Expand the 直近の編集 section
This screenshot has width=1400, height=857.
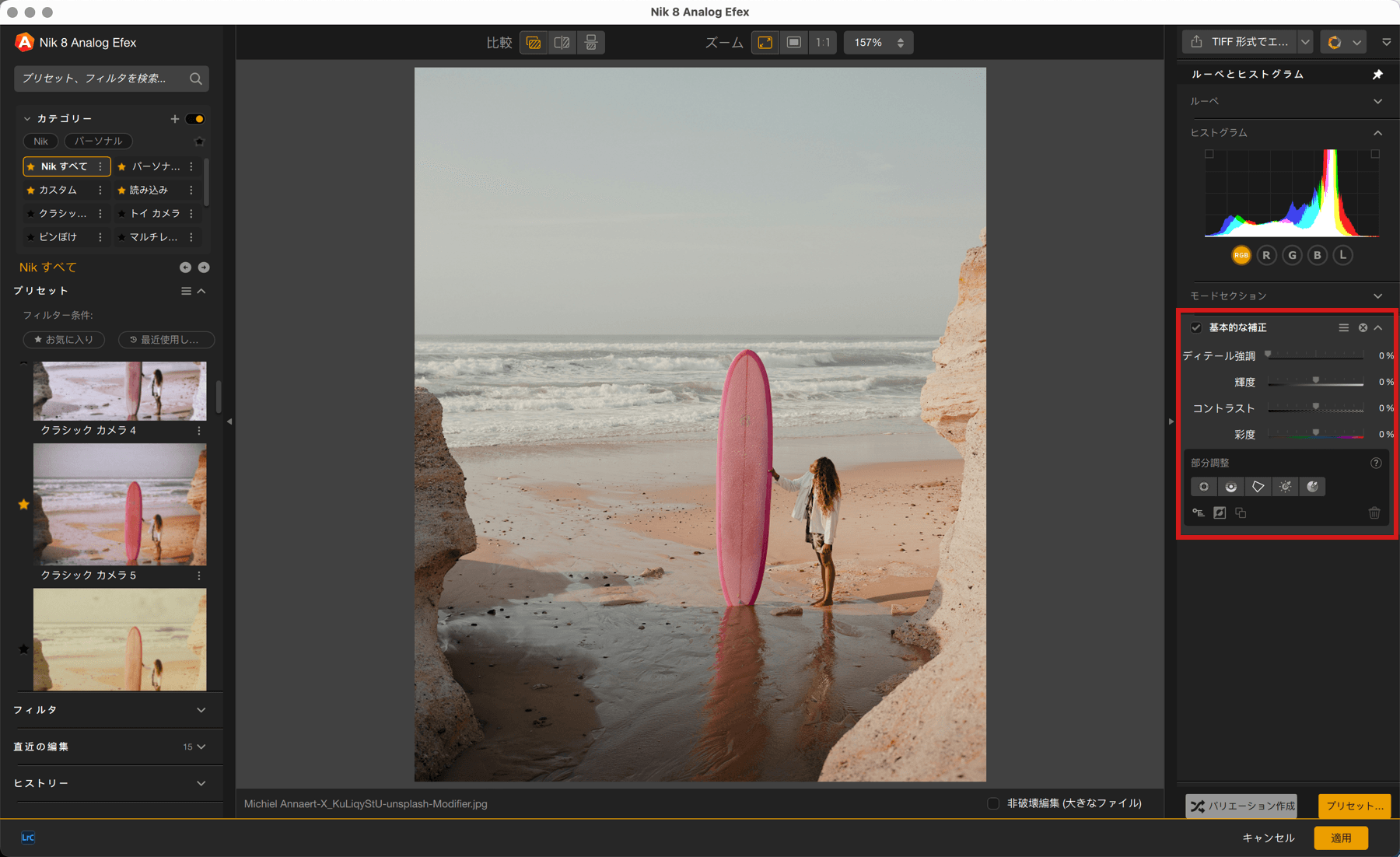201,747
